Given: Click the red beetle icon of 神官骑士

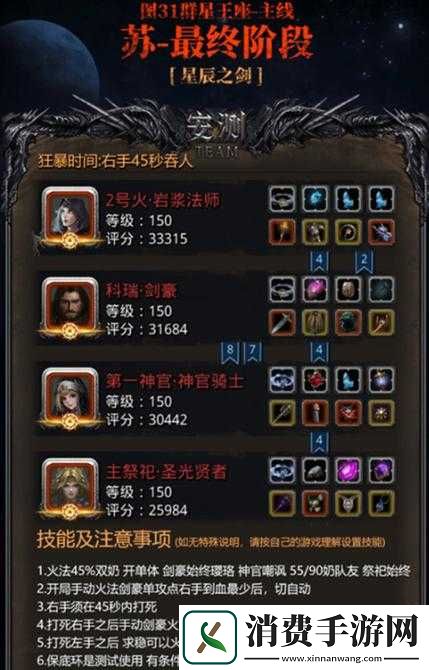Looking at the screenshot, I should pos(315,380).
